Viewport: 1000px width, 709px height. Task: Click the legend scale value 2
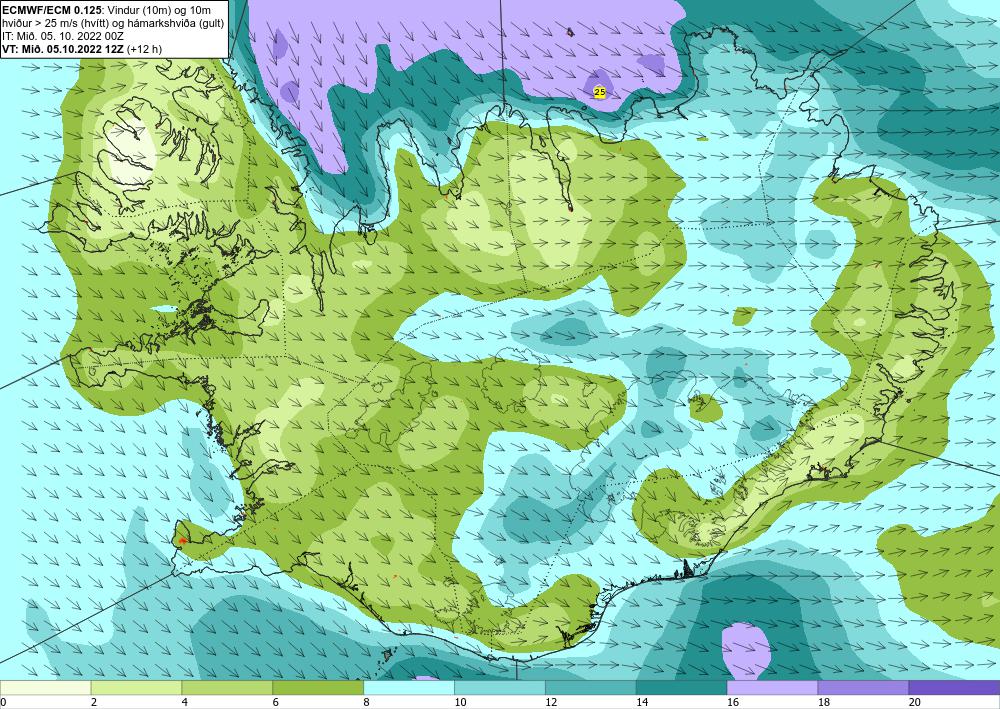pyautogui.click(x=94, y=703)
